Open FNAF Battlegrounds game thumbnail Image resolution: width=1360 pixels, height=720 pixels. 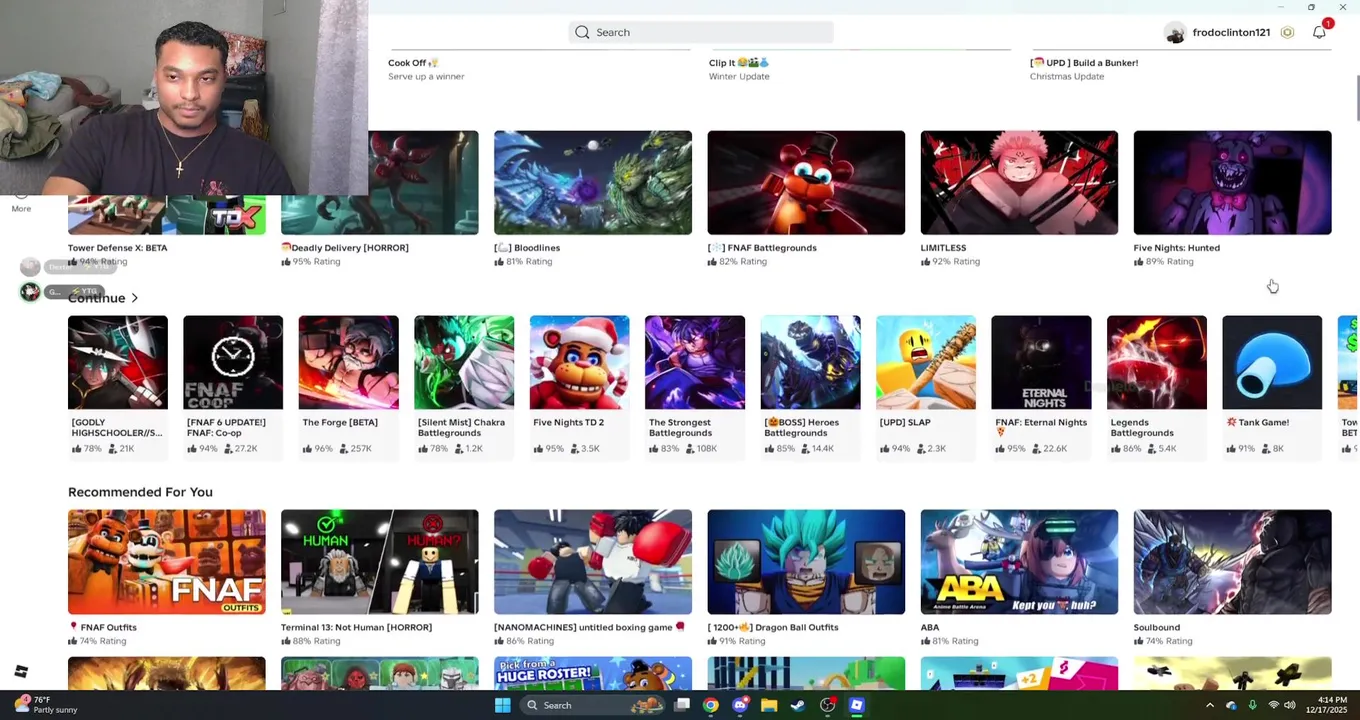(806, 183)
